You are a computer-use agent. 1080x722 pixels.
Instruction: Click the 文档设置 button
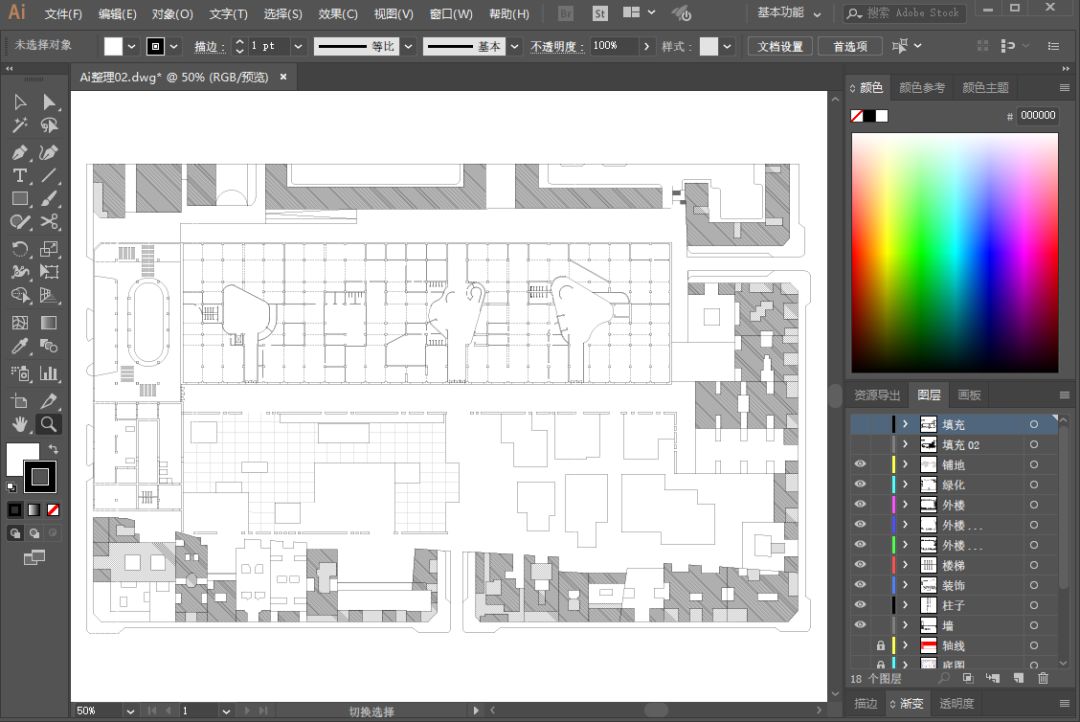click(780, 47)
